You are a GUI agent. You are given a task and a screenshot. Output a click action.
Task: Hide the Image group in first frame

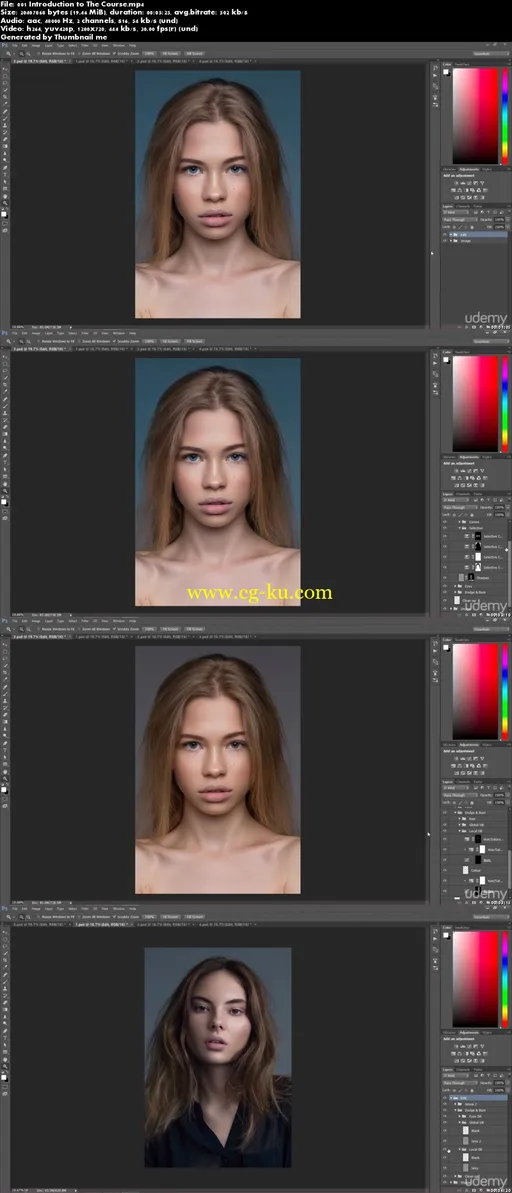tap(444, 240)
